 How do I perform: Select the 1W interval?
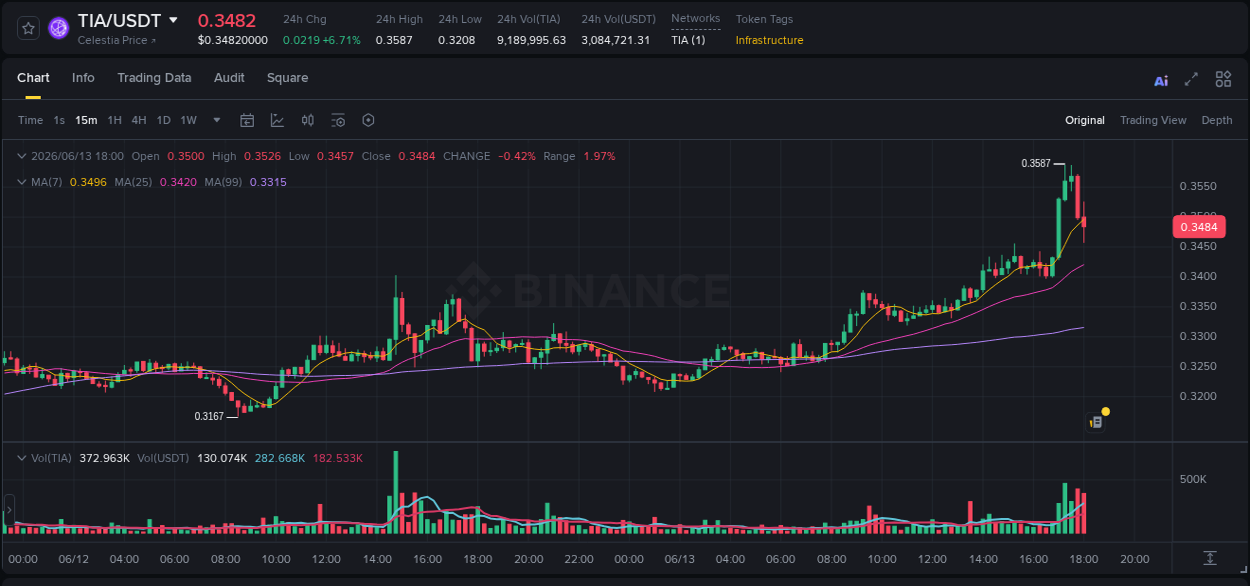(188, 120)
